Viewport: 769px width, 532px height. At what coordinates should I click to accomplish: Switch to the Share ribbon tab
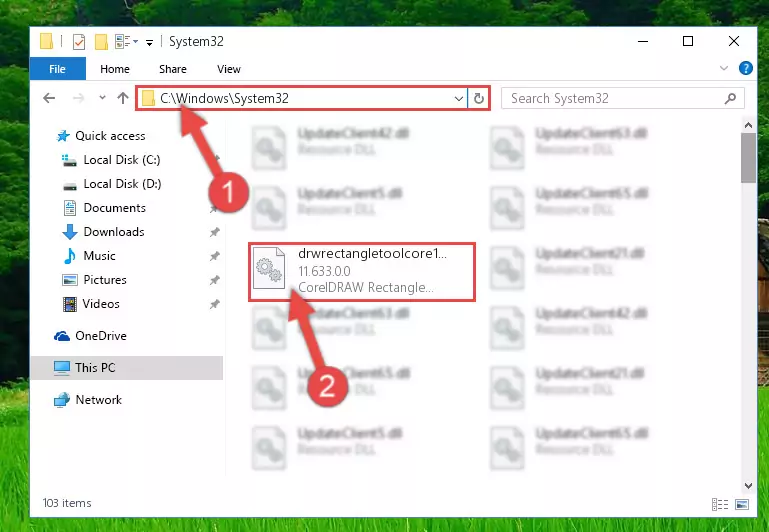pyautogui.click(x=173, y=69)
